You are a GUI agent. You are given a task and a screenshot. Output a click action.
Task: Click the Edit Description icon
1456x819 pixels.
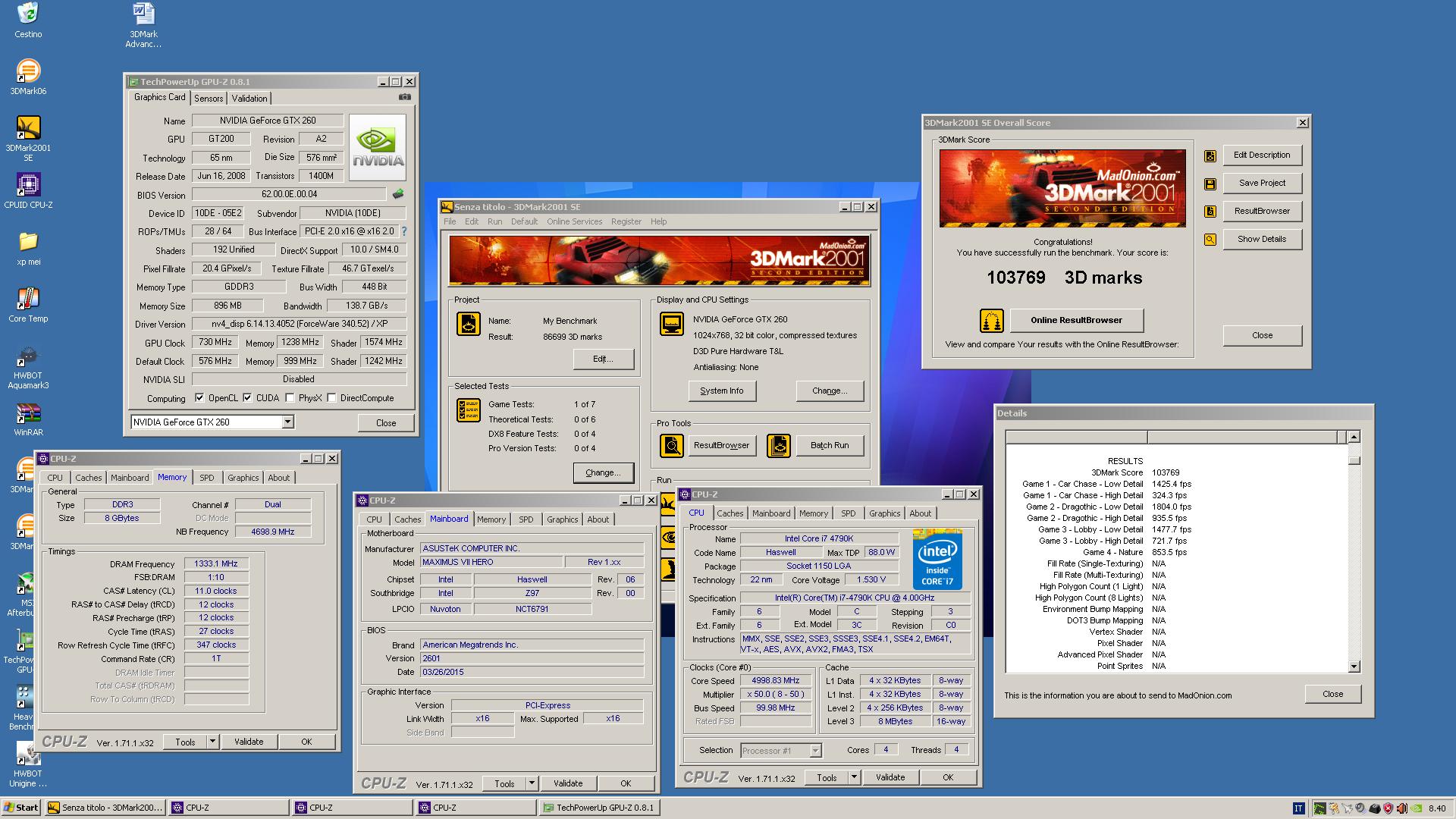(x=1210, y=155)
